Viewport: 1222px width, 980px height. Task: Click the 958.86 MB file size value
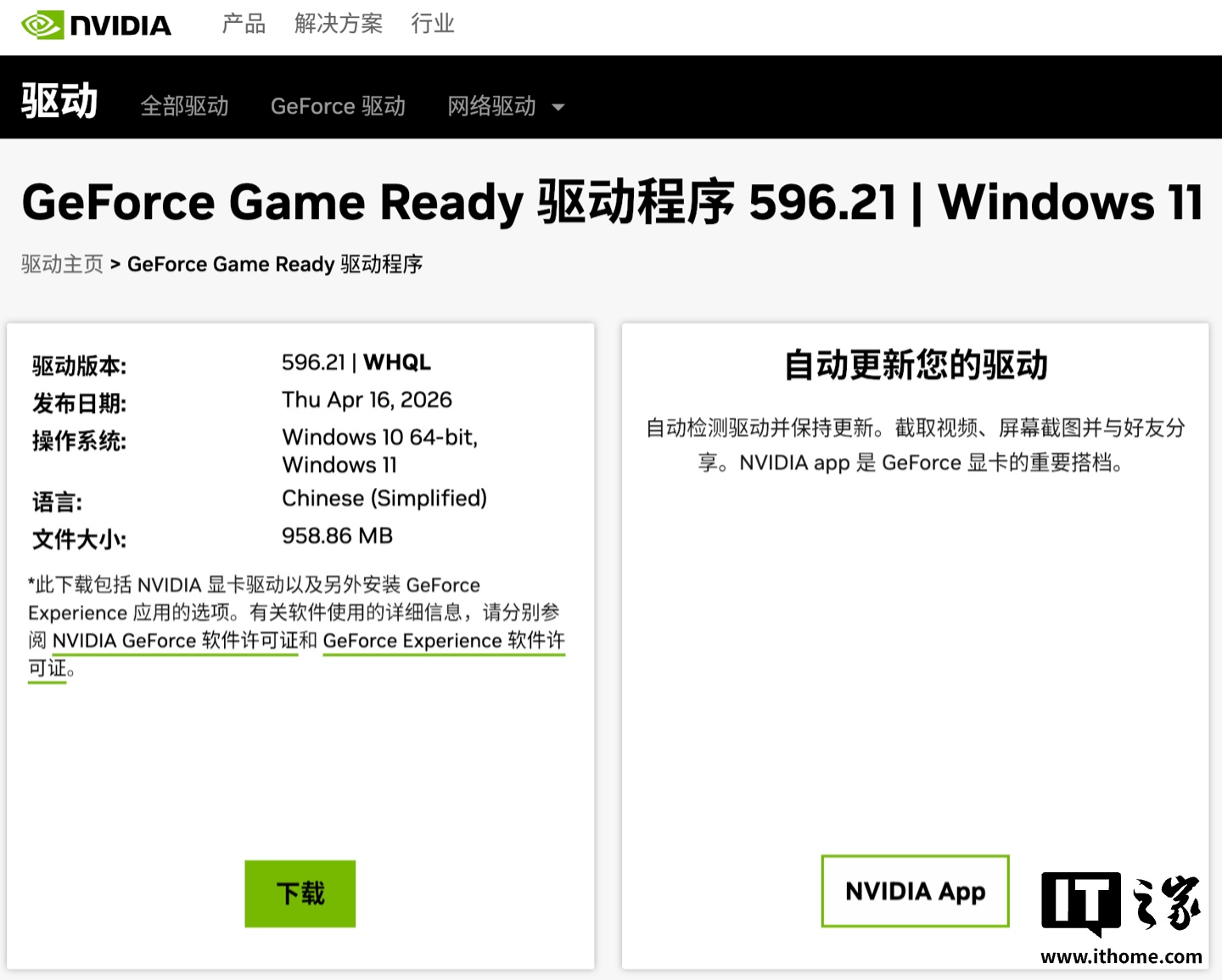pos(337,536)
